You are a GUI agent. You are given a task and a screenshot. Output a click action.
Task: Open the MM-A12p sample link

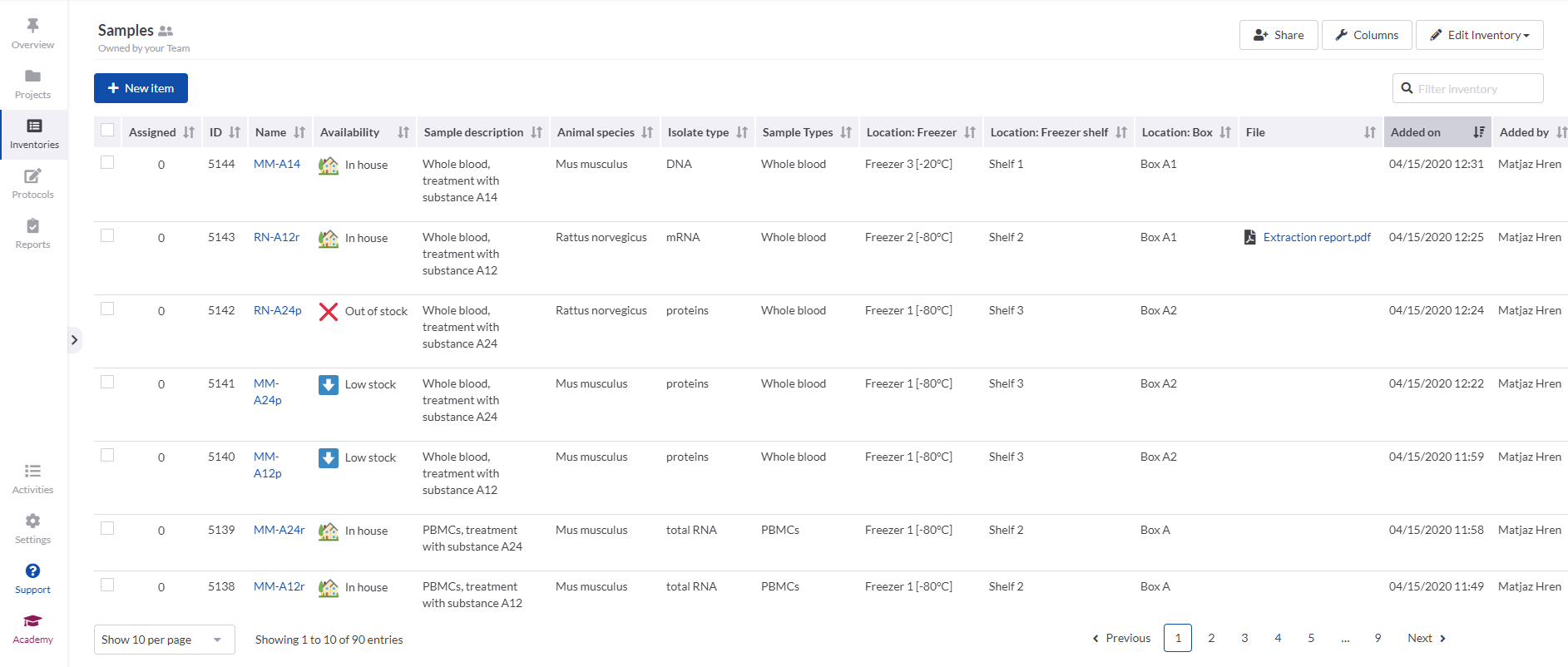click(x=268, y=465)
